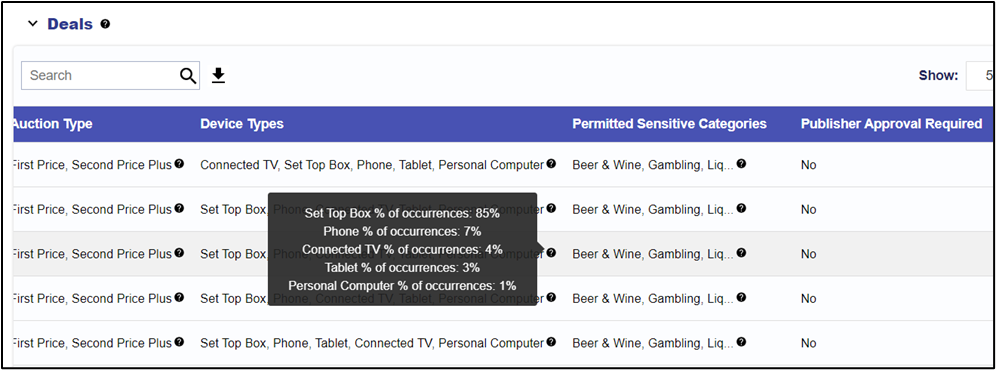The height and width of the screenshot is (370, 996).
Task: Click the magnifying glass search icon
Action: 187,76
